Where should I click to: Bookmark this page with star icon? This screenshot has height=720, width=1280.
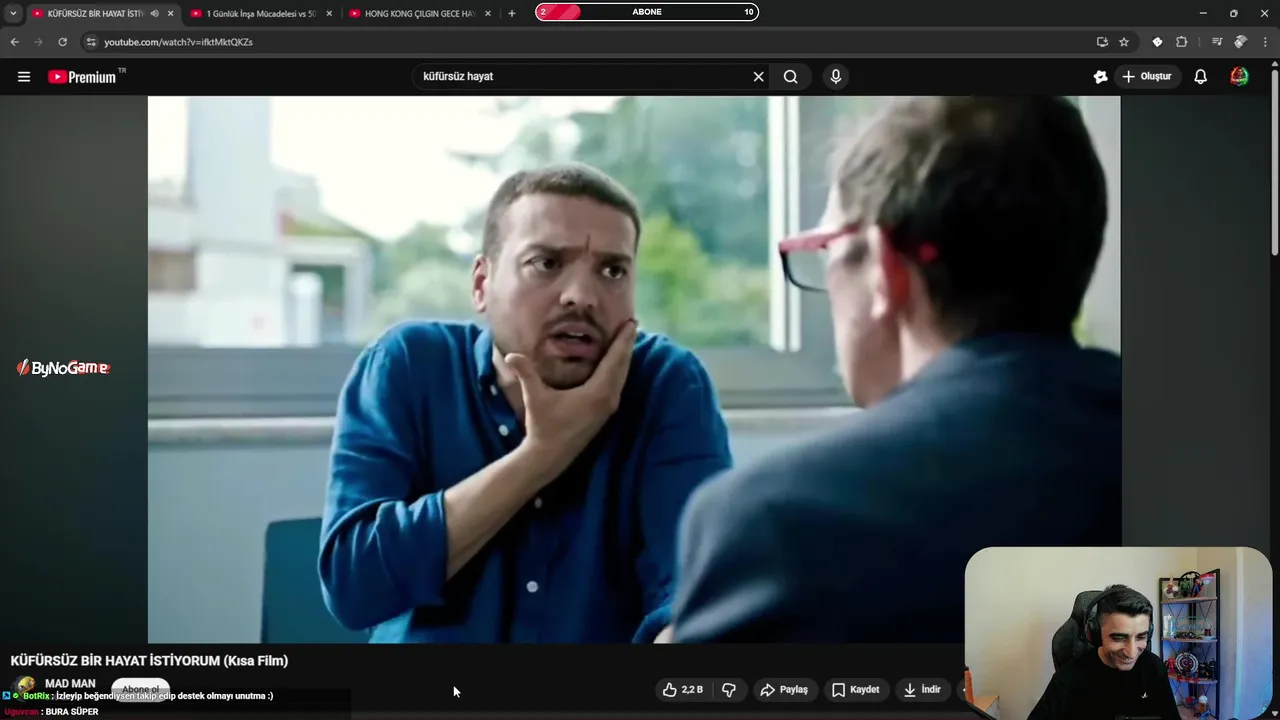pyautogui.click(x=1124, y=42)
